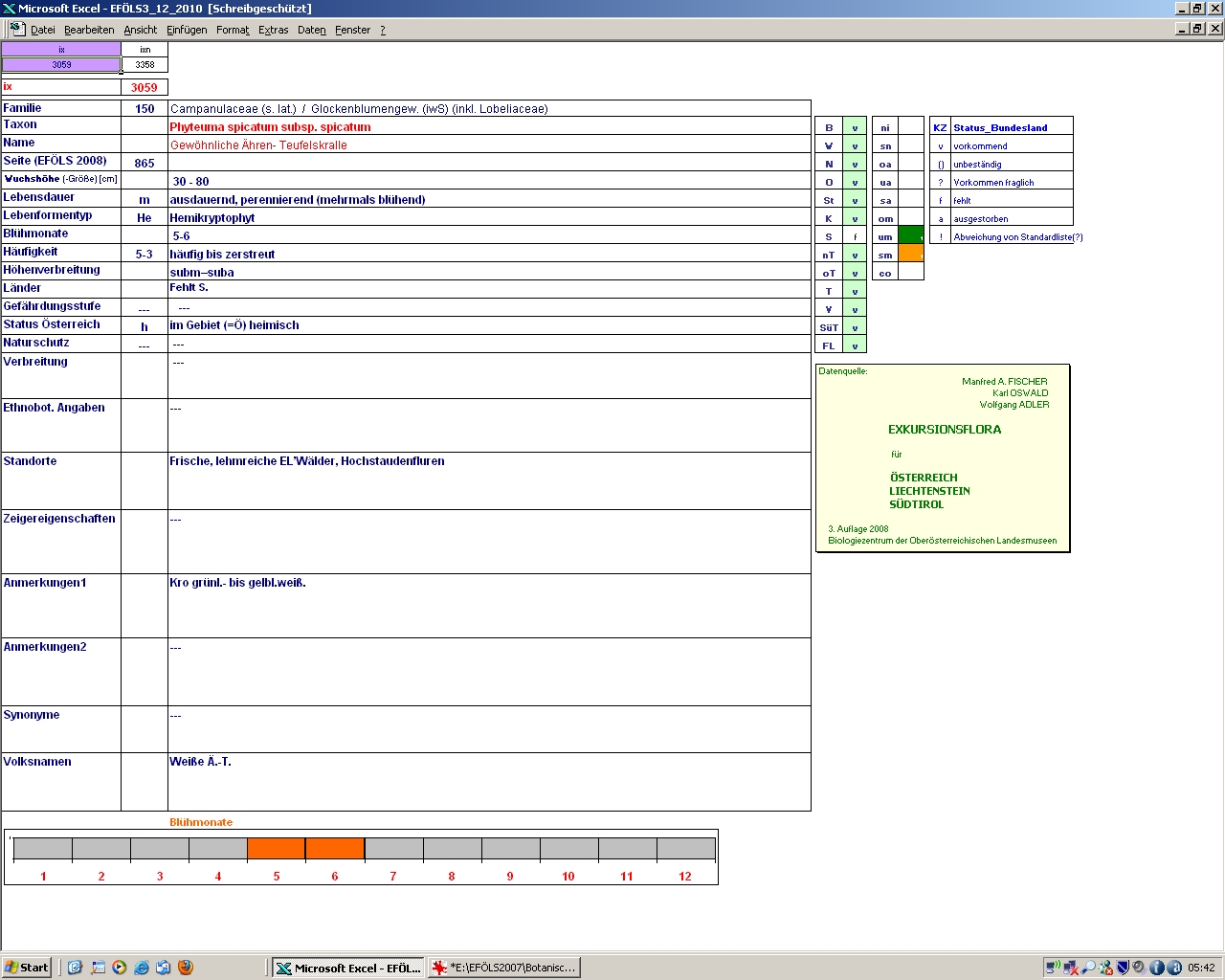Open the Messenger tray icon
Screen dimensions: 1225x980
click(x=1105, y=968)
